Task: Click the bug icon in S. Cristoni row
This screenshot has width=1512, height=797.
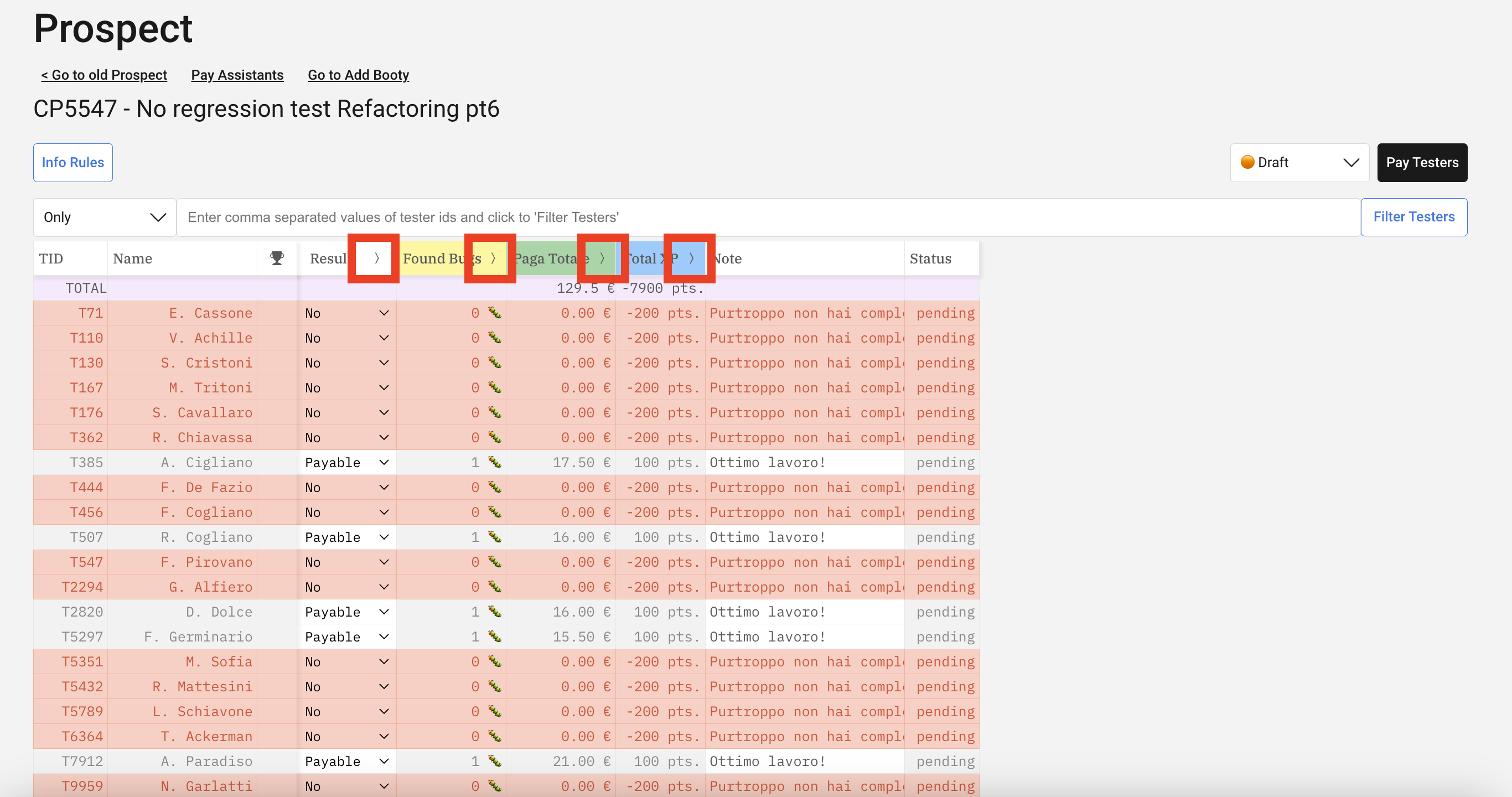Action: [495, 363]
